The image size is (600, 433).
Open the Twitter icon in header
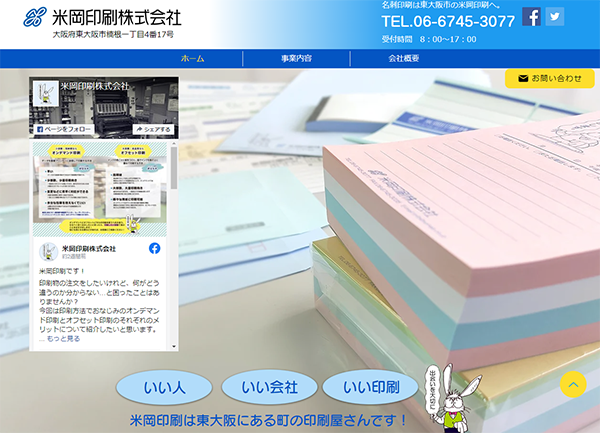(x=555, y=17)
